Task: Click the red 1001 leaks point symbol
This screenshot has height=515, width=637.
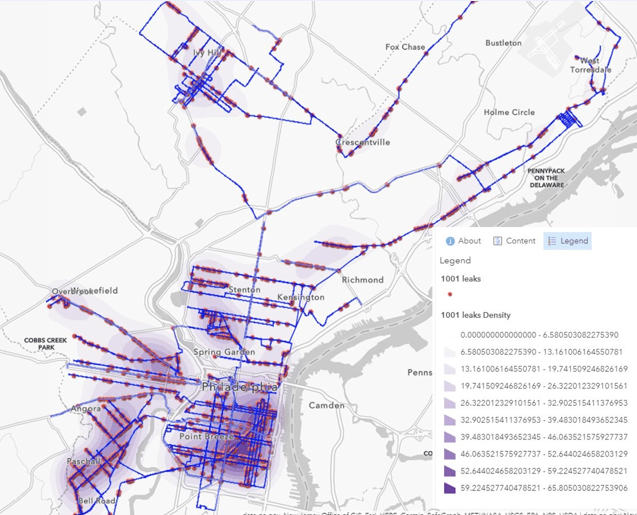Action: point(451,296)
